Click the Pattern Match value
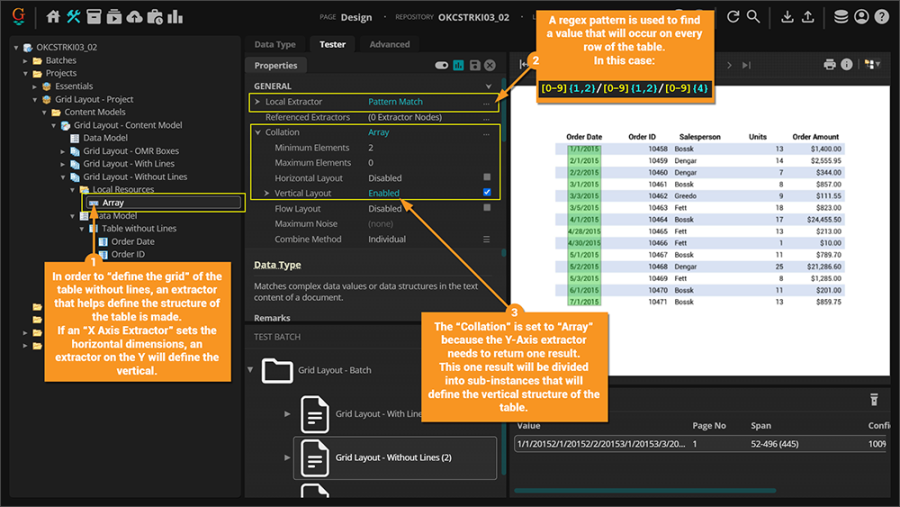900x507 pixels. pos(395,102)
